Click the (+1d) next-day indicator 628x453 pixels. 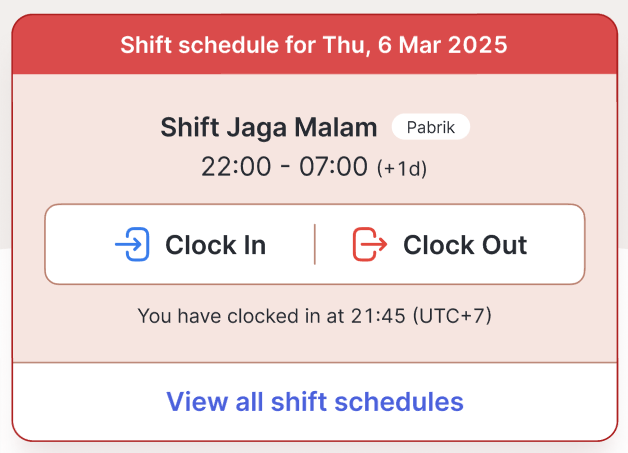(x=402, y=169)
